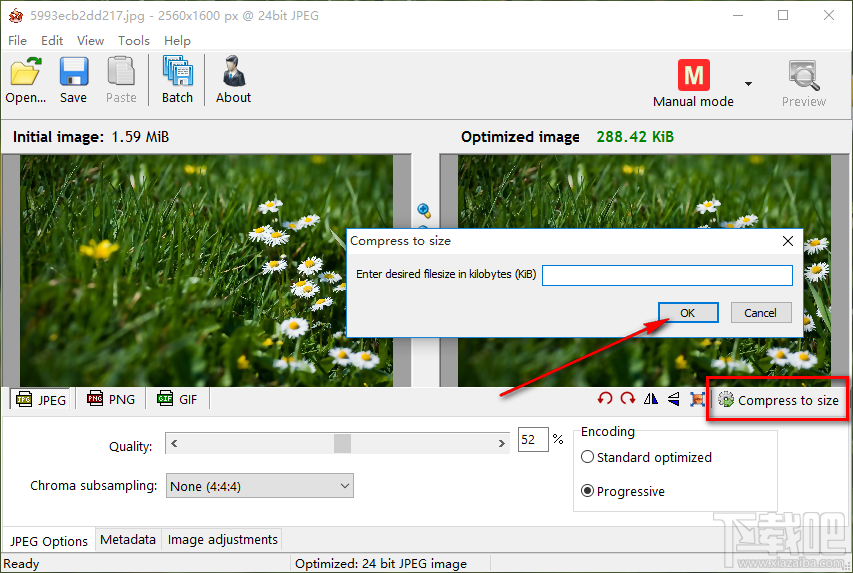Open the Edit menu

tap(52, 41)
